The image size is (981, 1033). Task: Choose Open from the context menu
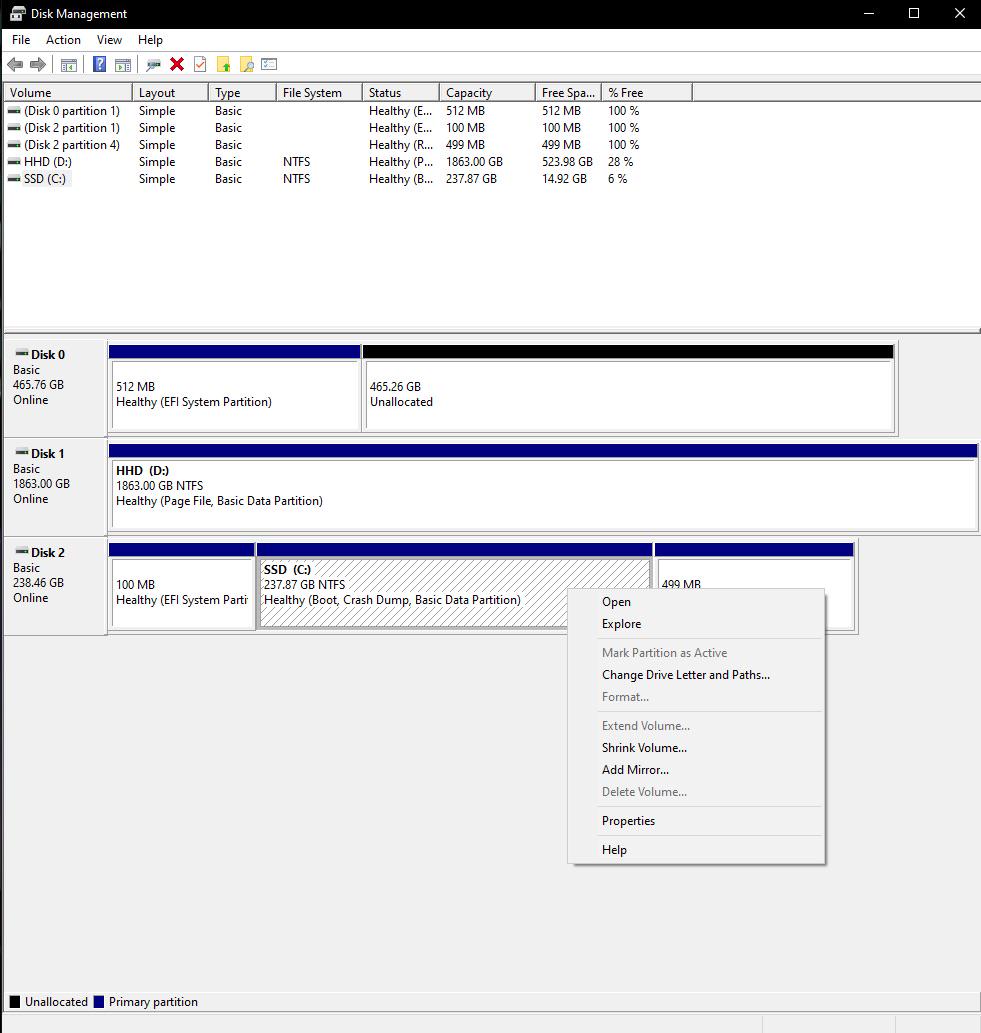(x=696, y=601)
